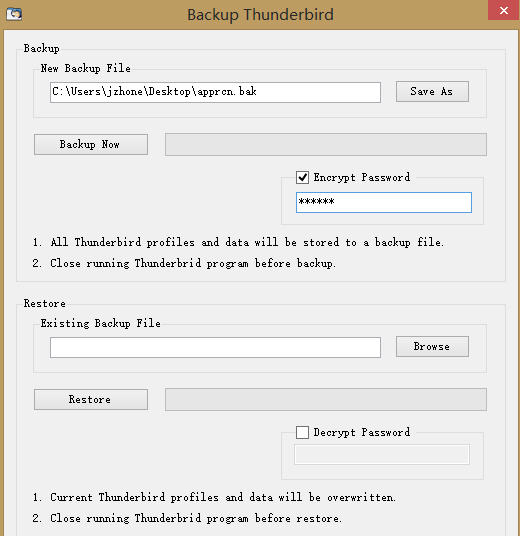
Task: Click the note about data being overwritten
Action: click(214, 497)
